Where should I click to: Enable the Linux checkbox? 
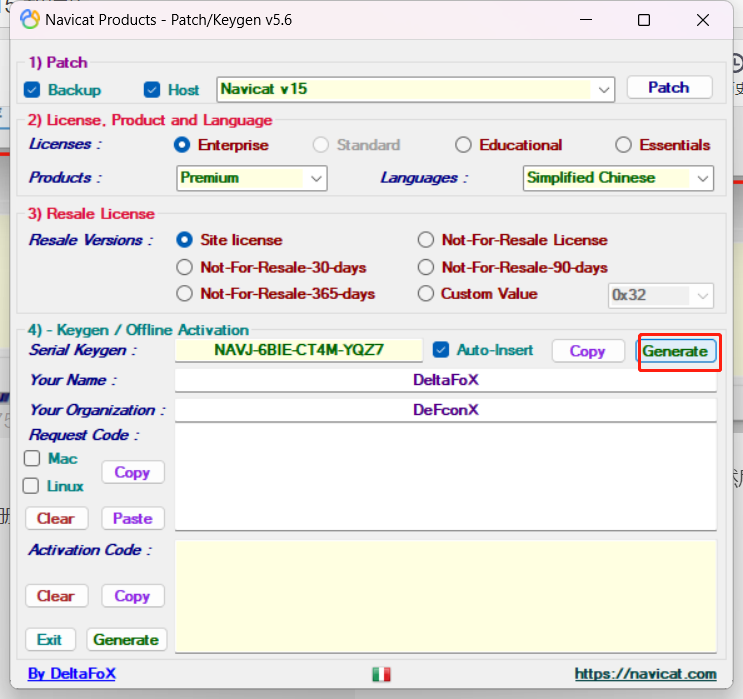(x=32, y=486)
